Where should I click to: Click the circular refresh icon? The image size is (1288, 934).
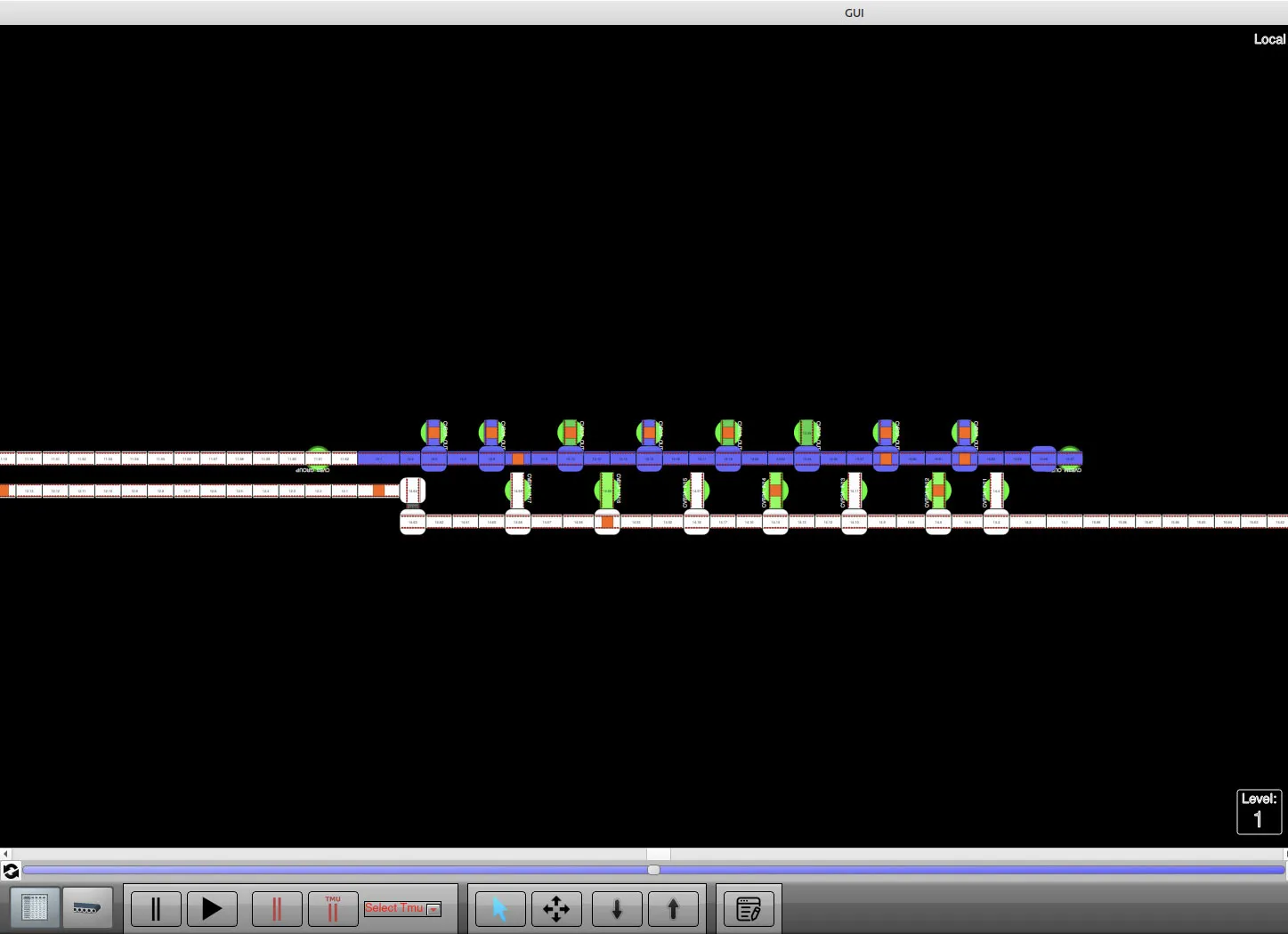(11, 871)
